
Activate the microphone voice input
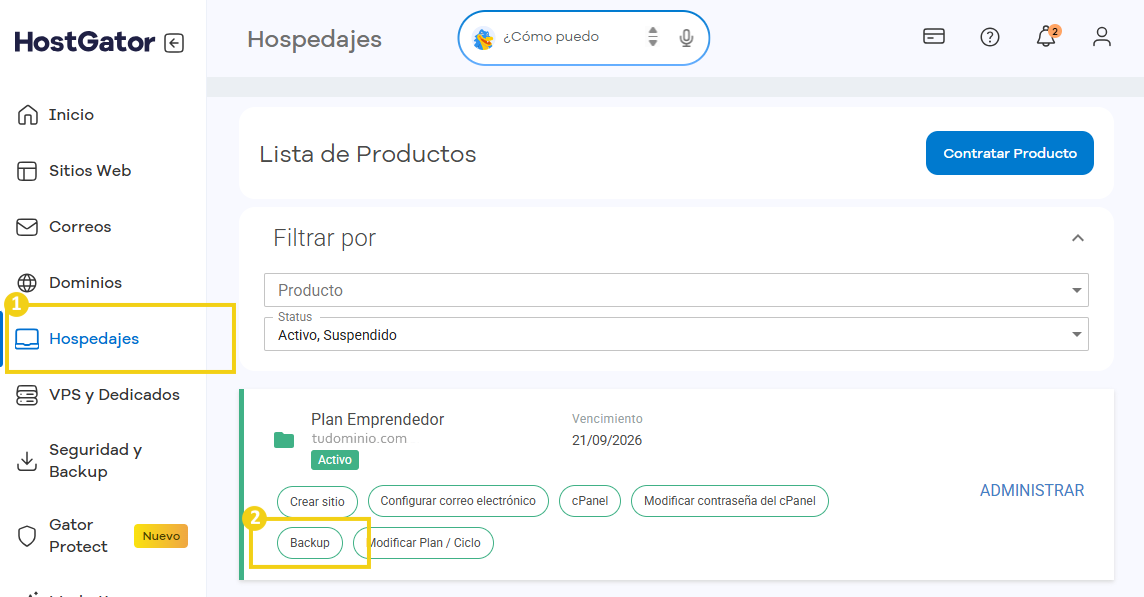tap(686, 38)
